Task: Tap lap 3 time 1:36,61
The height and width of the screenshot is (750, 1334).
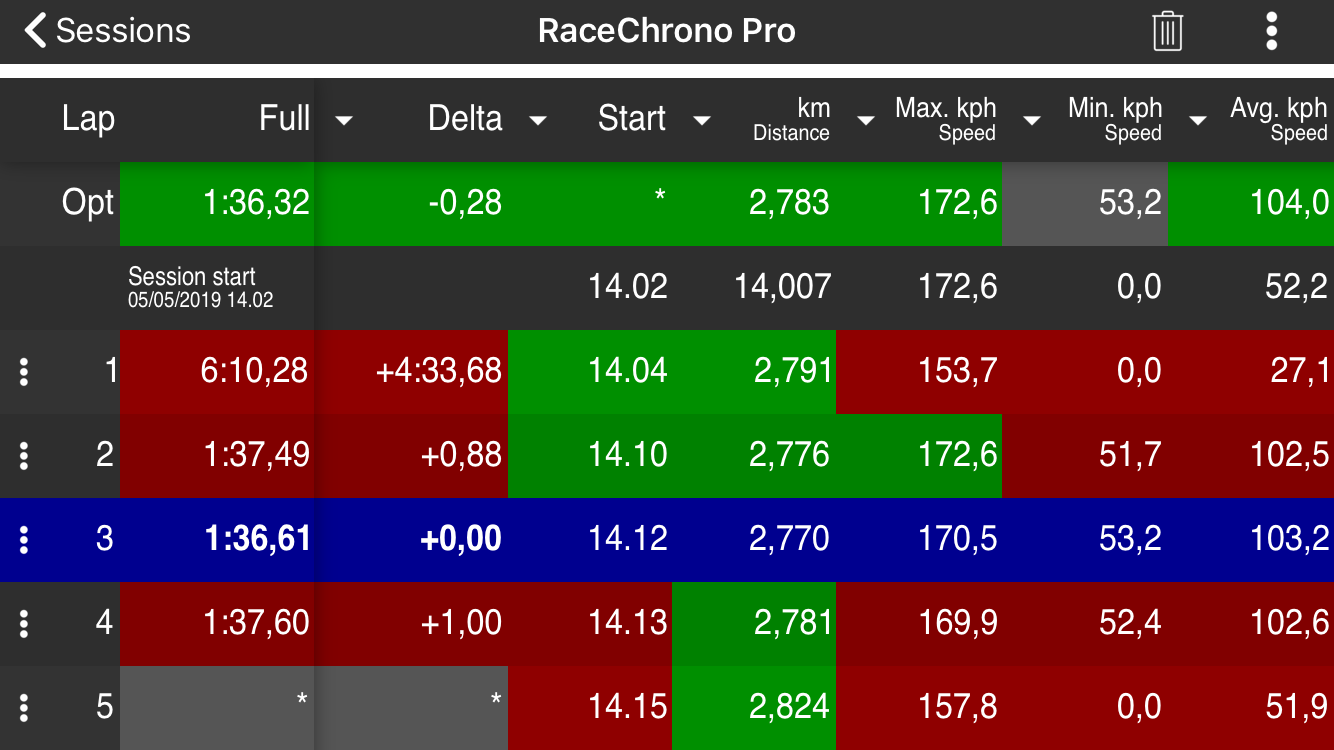Action: coord(257,540)
